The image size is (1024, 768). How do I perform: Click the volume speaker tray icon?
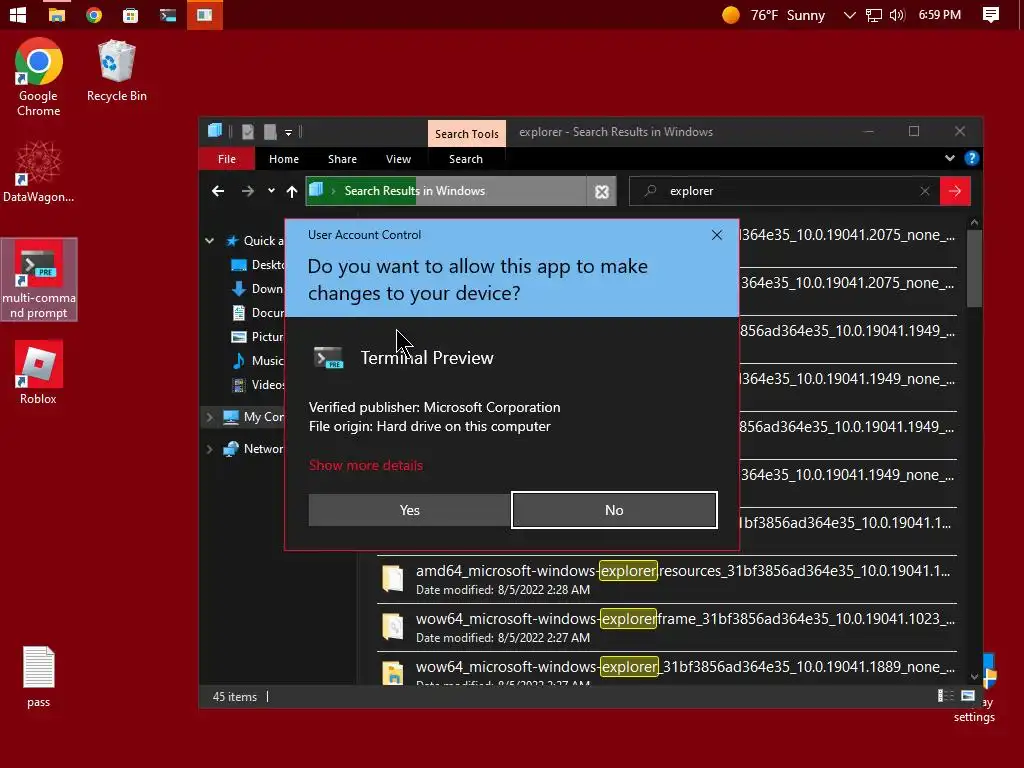coord(897,14)
